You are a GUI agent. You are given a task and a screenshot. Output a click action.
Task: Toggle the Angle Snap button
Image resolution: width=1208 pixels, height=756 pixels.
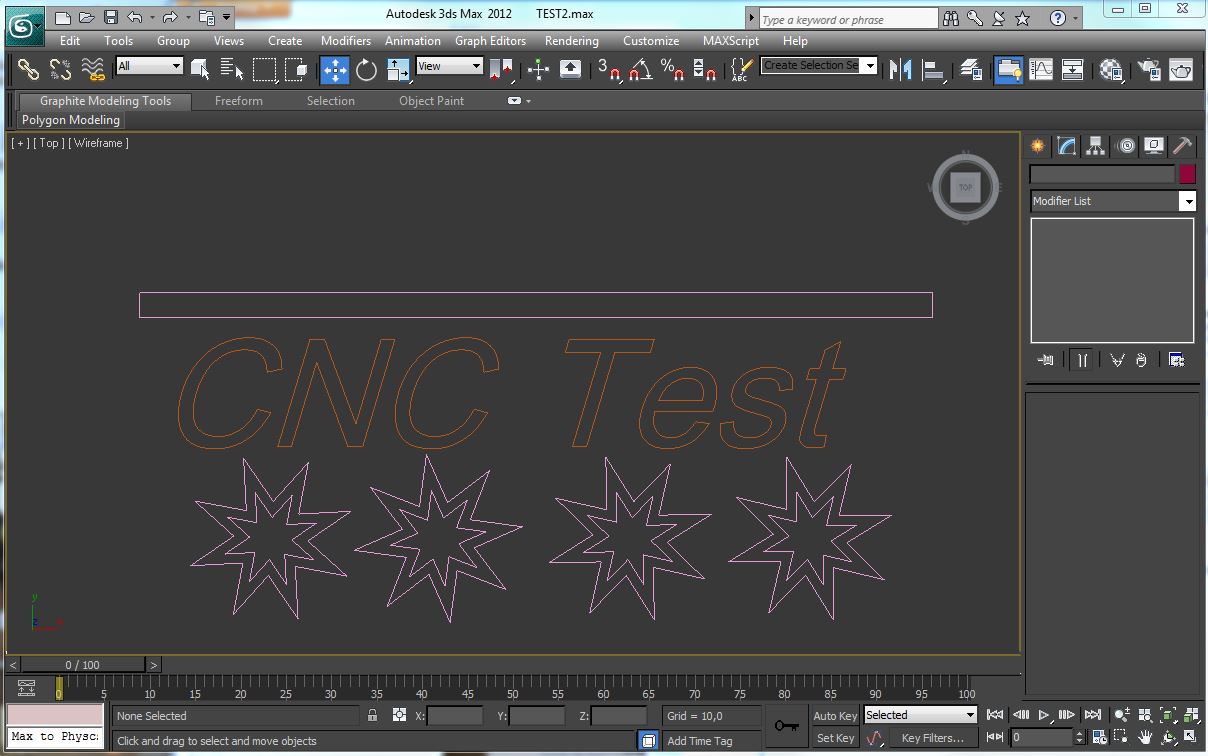pos(640,69)
